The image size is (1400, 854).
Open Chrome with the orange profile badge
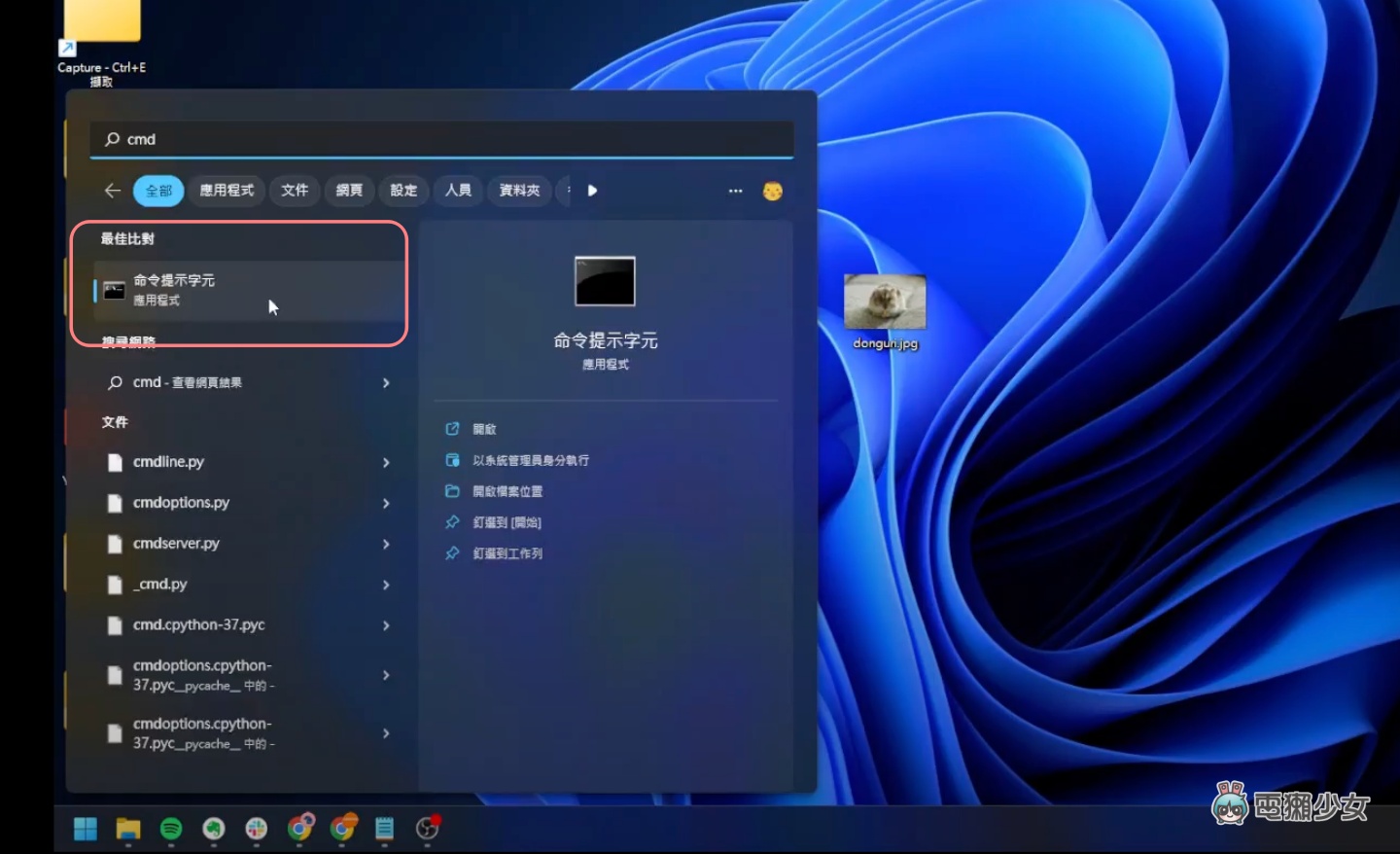343,828
